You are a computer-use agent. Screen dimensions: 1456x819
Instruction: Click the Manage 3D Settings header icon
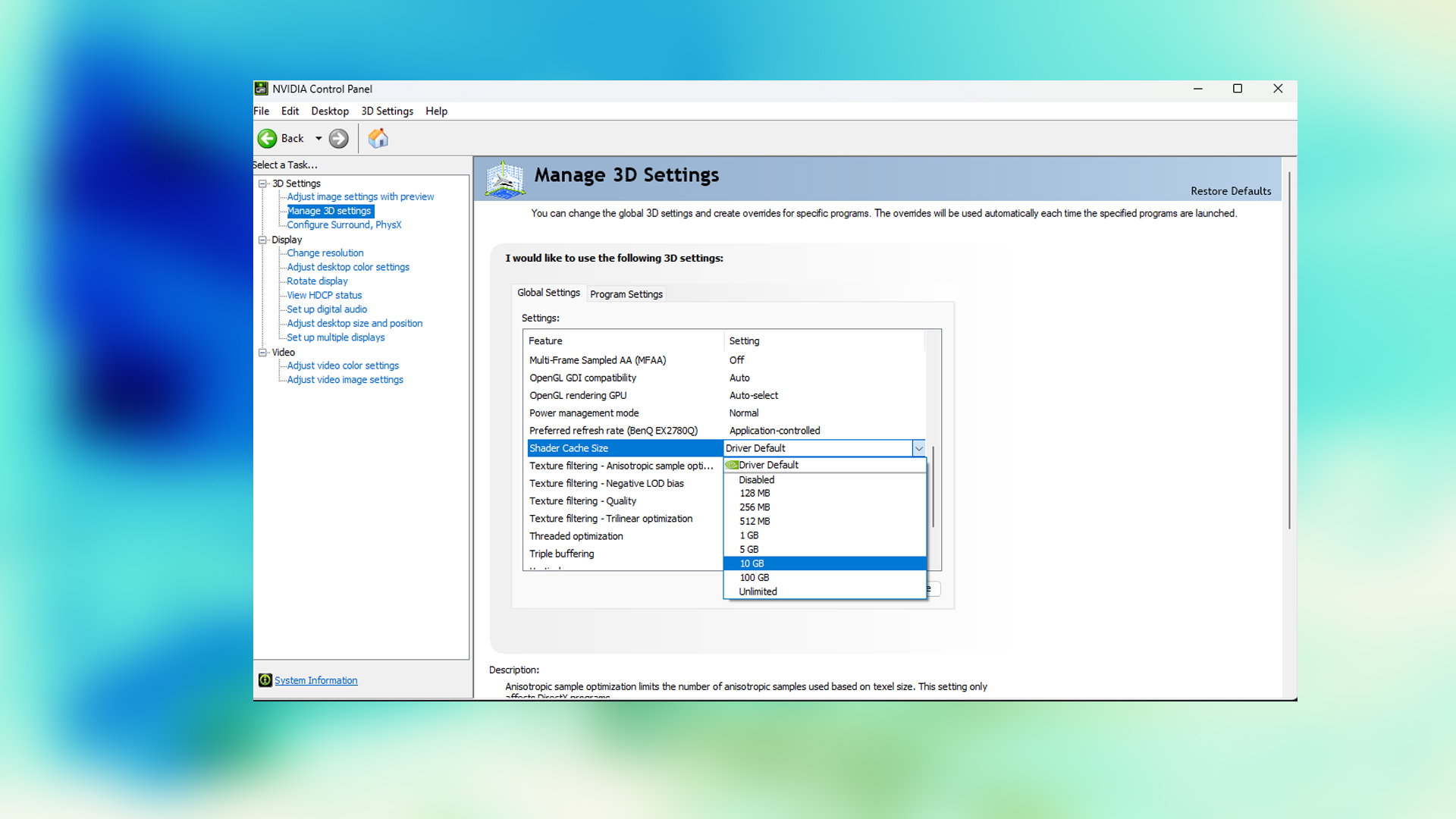pos(504,179)
